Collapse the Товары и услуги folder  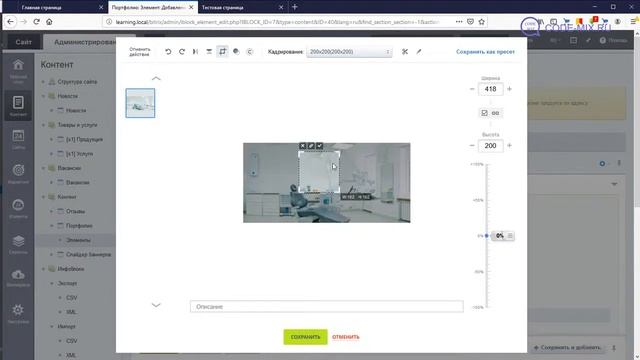pyautogui.click(x=43, y=125)
